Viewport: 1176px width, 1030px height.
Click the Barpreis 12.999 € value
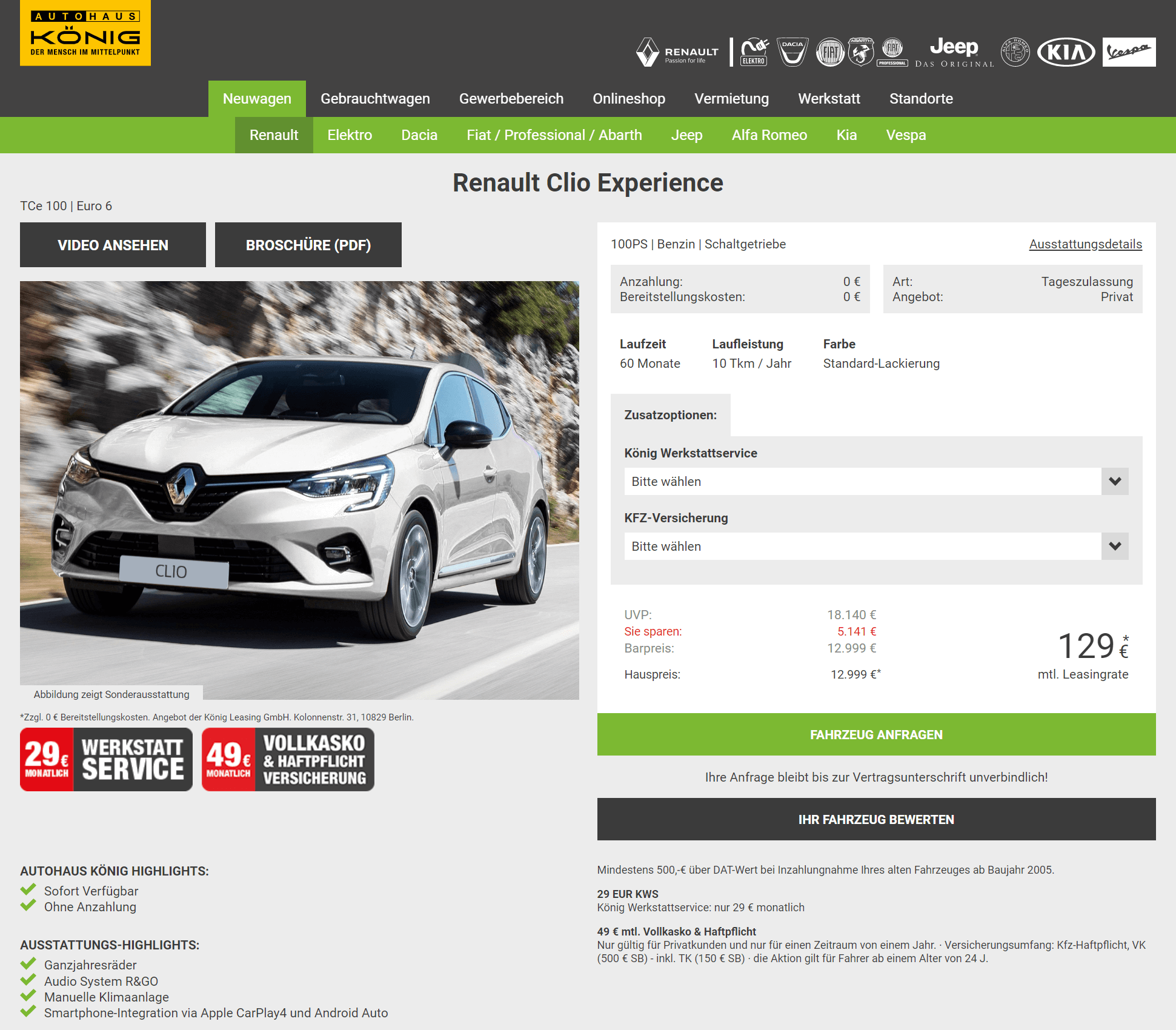pos(852,648)
